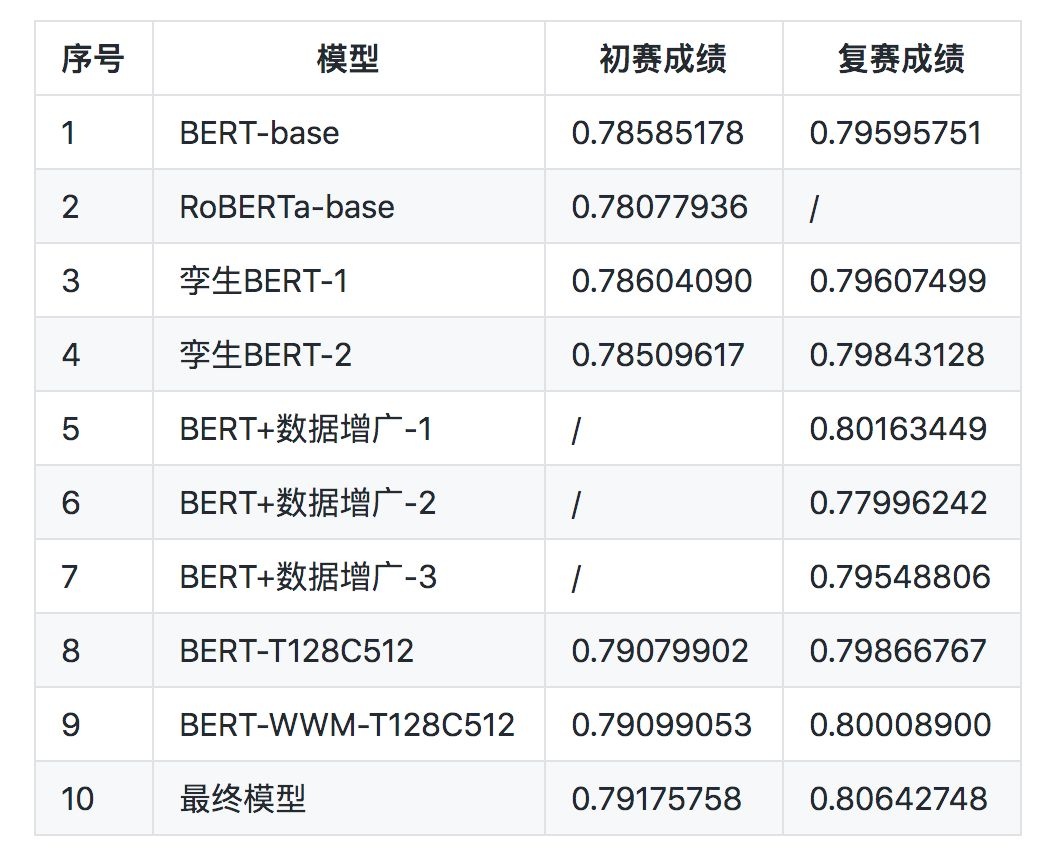Click row number 10
Screen dimensions: 1046x852
78,799
